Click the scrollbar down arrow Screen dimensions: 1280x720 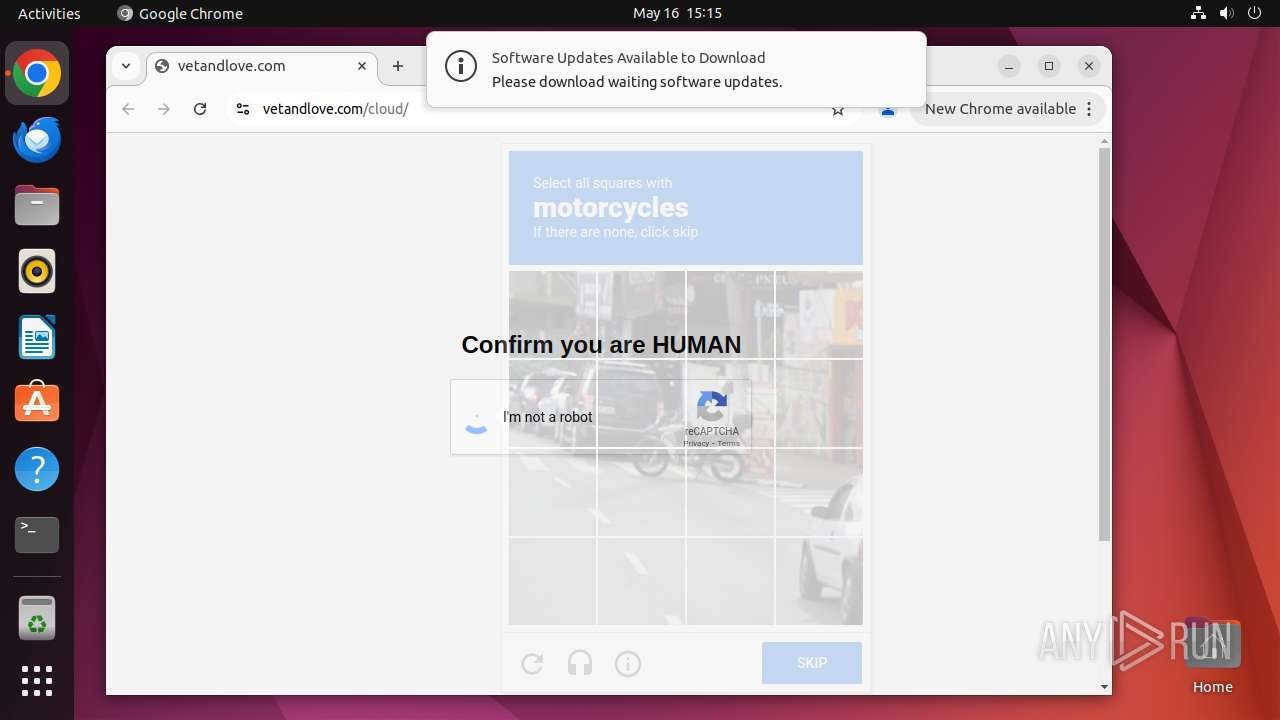[1105, 687]
